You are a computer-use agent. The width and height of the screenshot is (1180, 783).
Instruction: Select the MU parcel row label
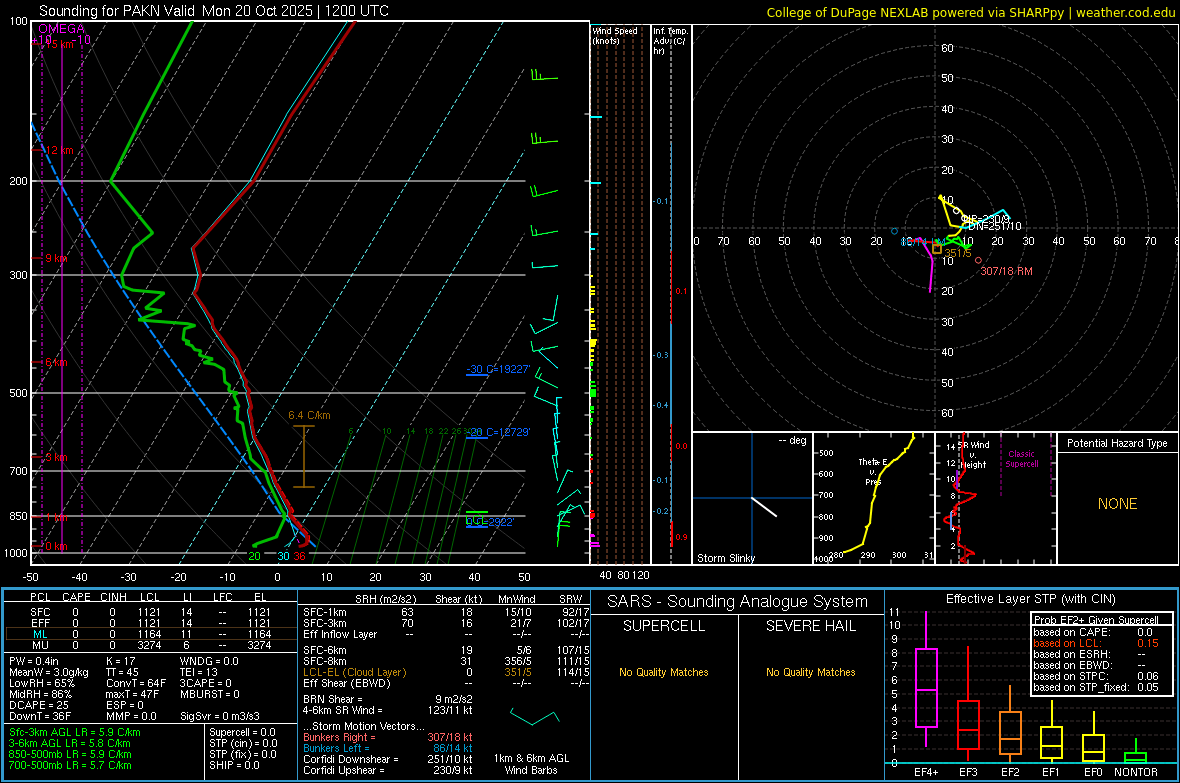pos(40,645)
